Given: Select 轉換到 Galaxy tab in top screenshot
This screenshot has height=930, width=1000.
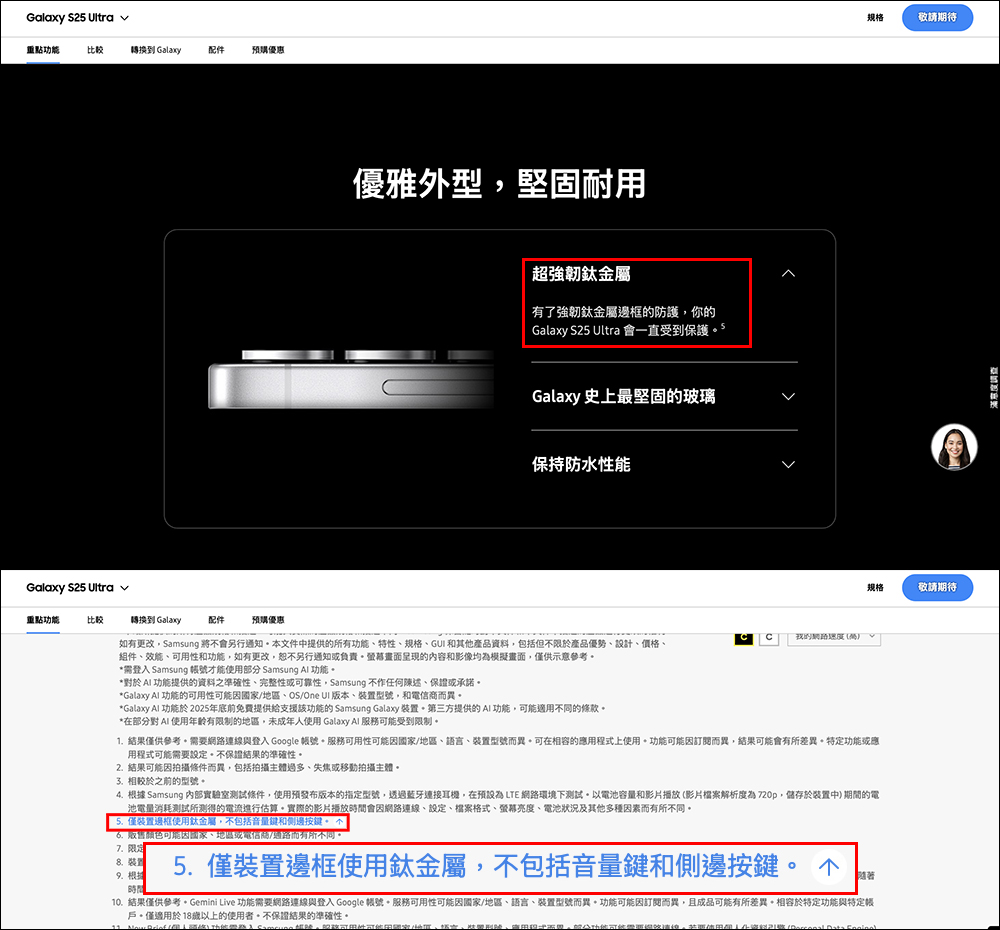Looking at the screenshot, I should (156, 50).
